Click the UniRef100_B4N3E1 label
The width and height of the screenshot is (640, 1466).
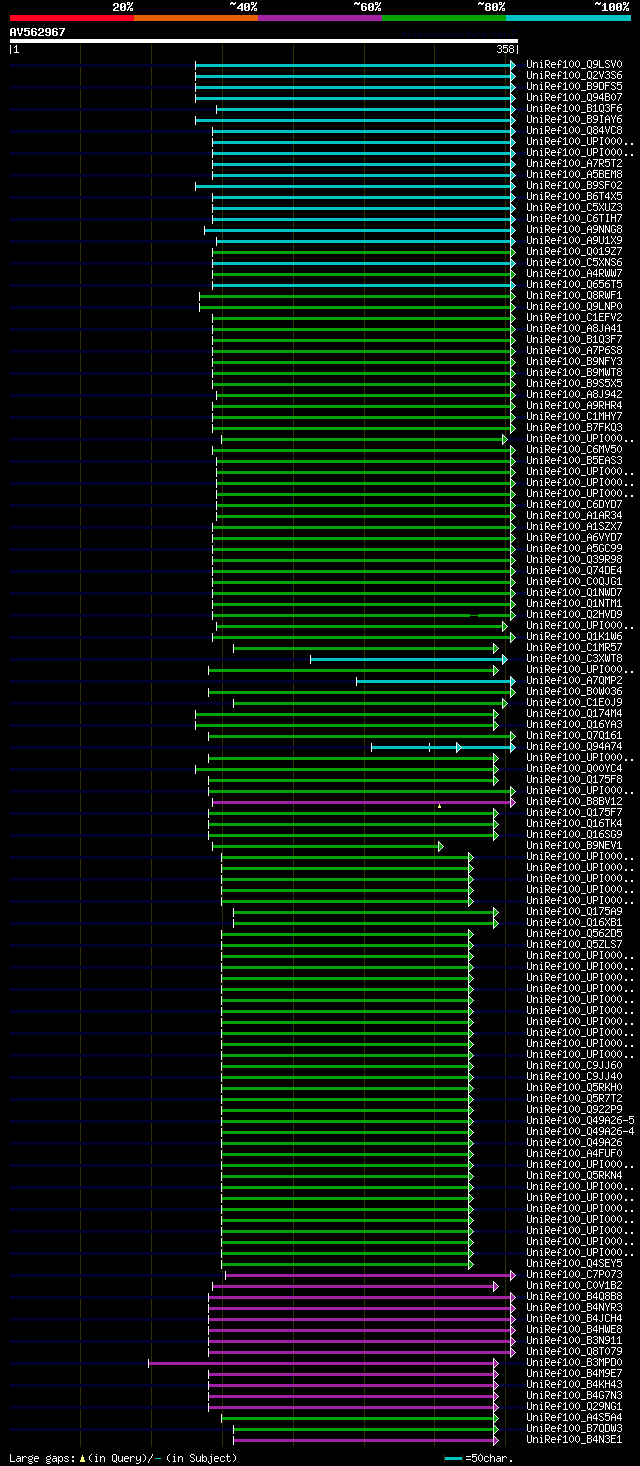(574, 1440)
